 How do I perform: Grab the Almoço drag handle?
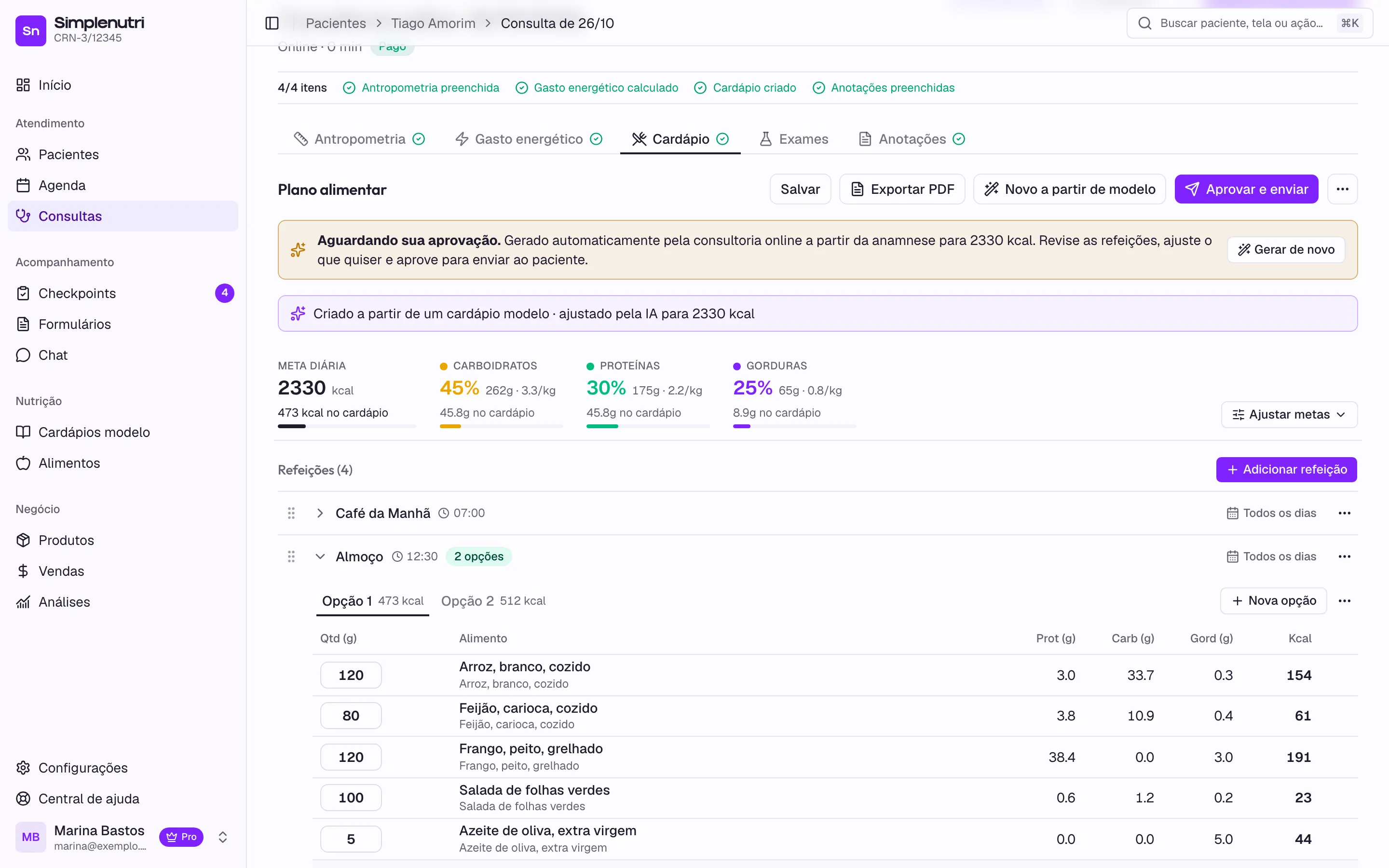[291, 556]
